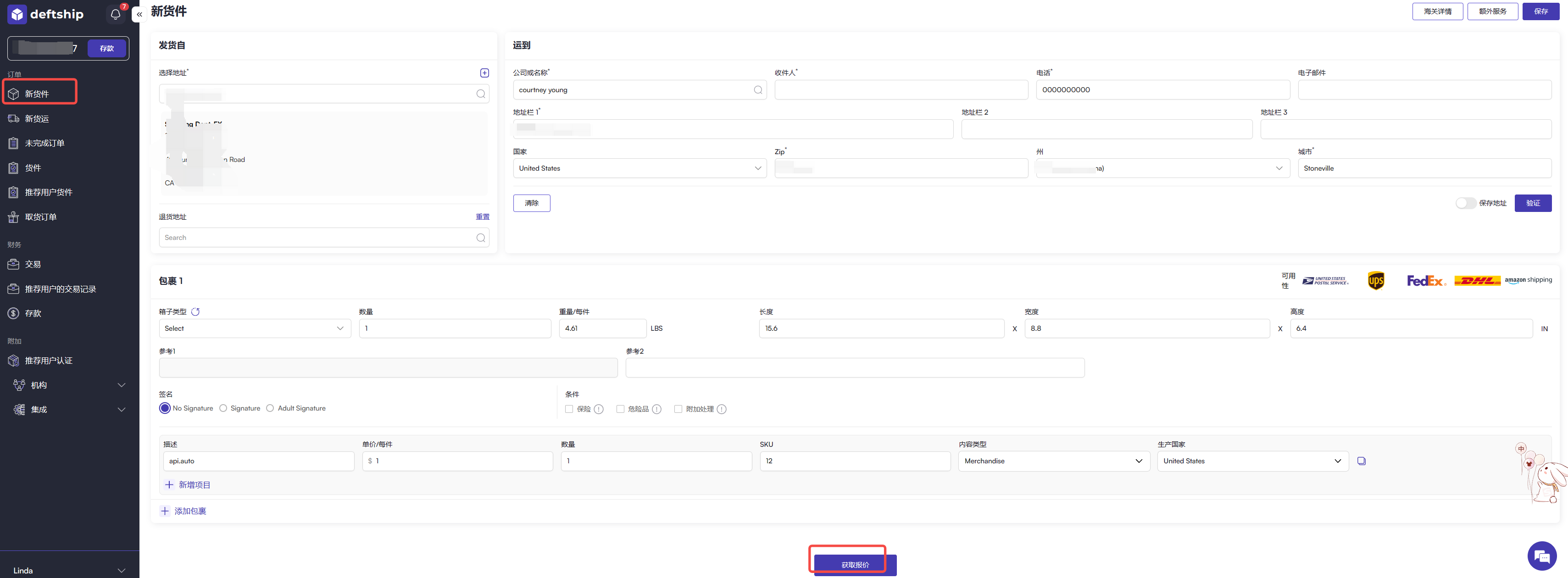The height and width of the screenshot is (578, 1568).
Task: Click the 存款 button near balance
Action: pyautogui.click(x=107, y=48)
